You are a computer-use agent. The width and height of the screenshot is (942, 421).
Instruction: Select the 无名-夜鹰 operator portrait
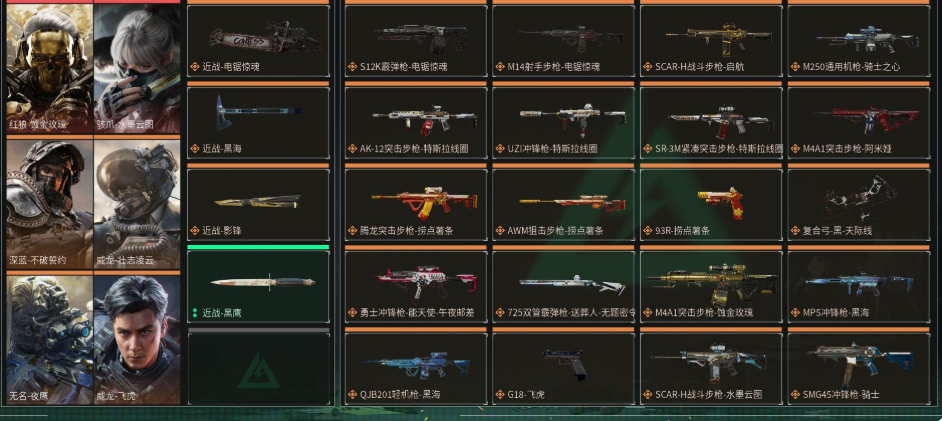(50, 340)
